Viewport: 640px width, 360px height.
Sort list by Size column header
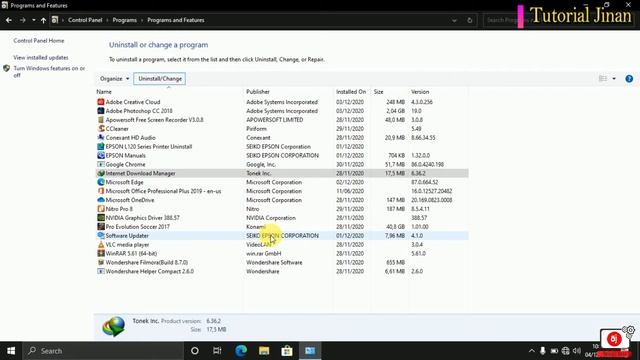[x=378, y=92]
